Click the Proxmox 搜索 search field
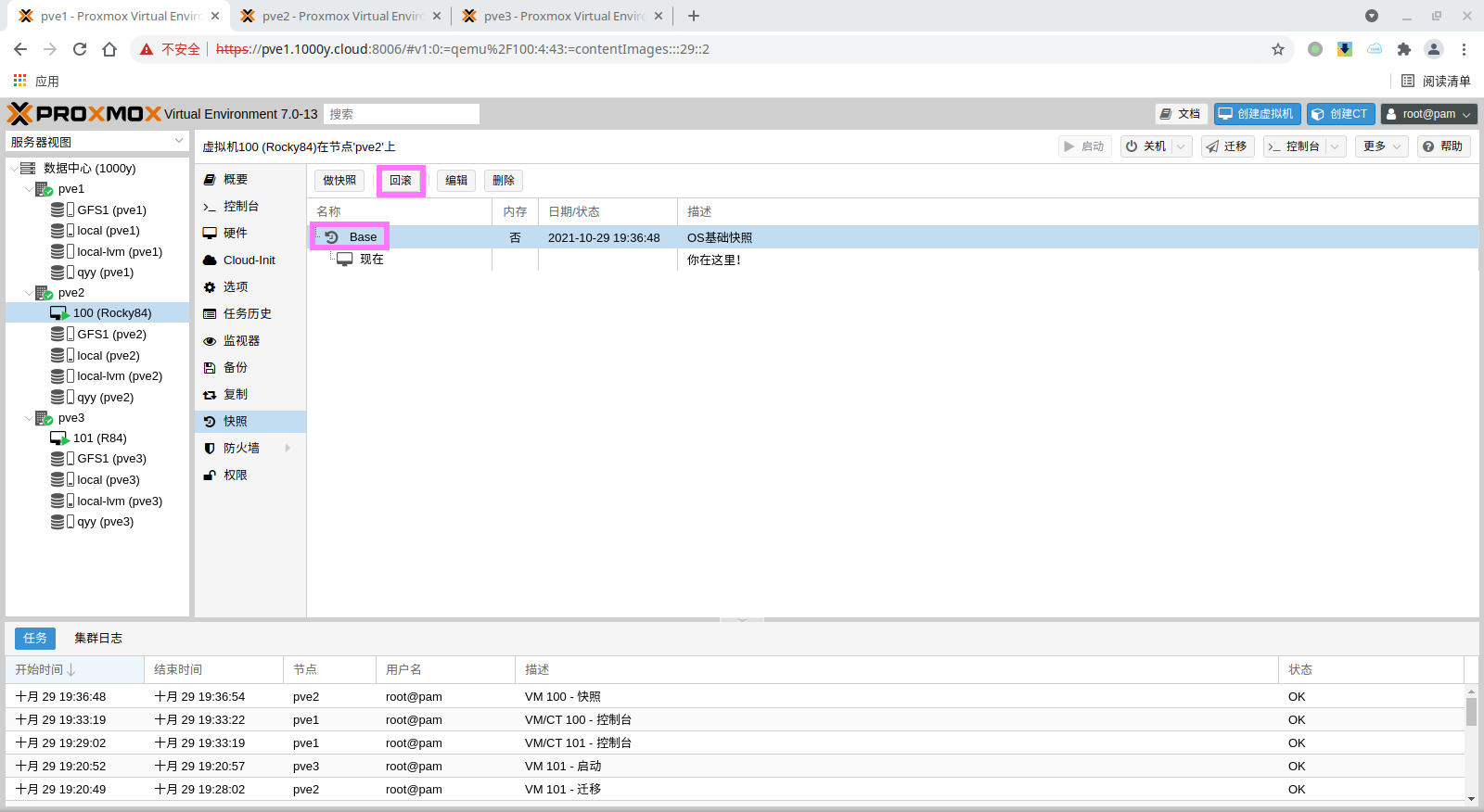Viewport: 1484px width, 812px height. tap(401, 114)
